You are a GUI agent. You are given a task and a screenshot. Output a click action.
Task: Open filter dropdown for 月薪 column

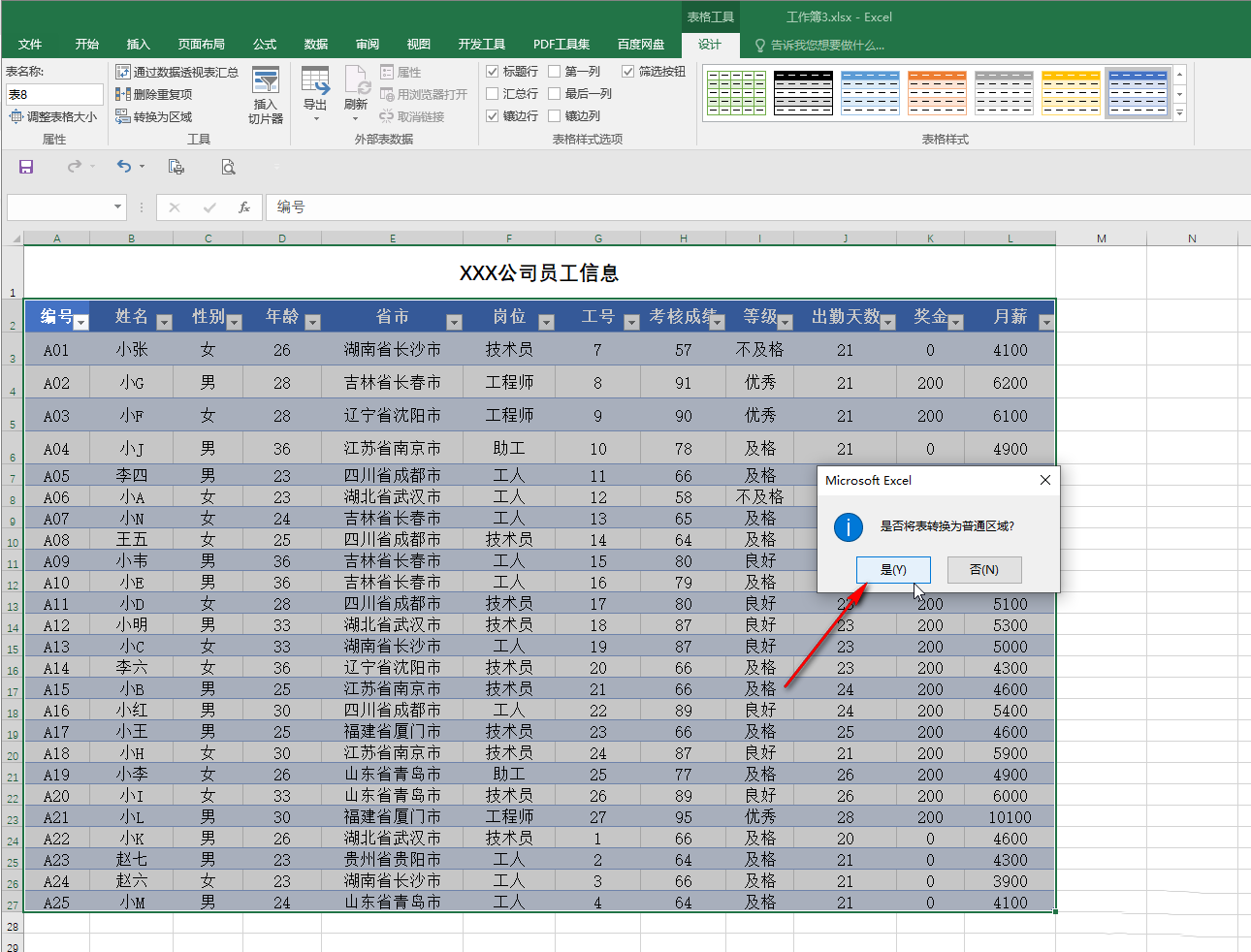pyautogui.click(x=1045, y=322)
